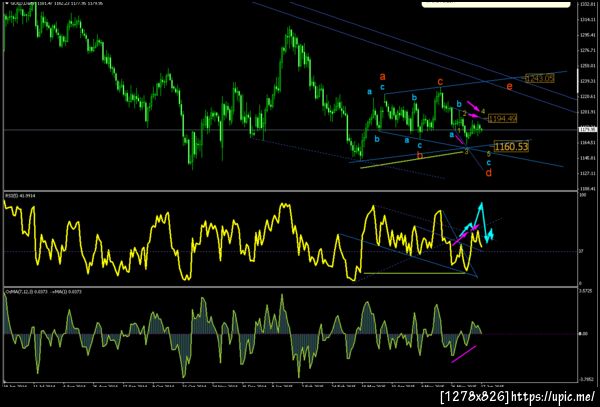Select the horizontal gray price line on the main chart
This screenshot has width=600, height=407.
(290, 130)
